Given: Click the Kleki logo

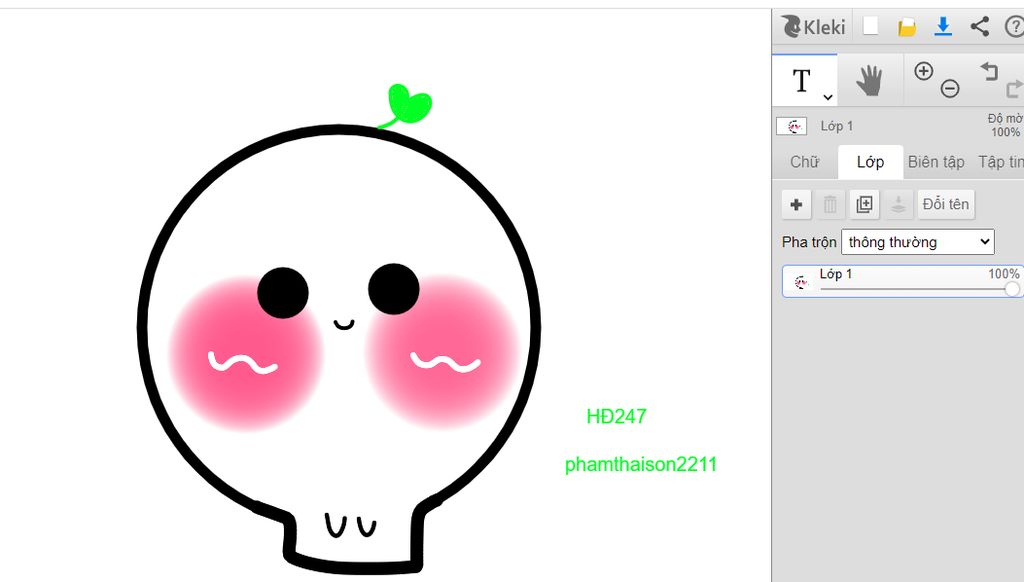Looking at the screenshot, I should point(813,27).
